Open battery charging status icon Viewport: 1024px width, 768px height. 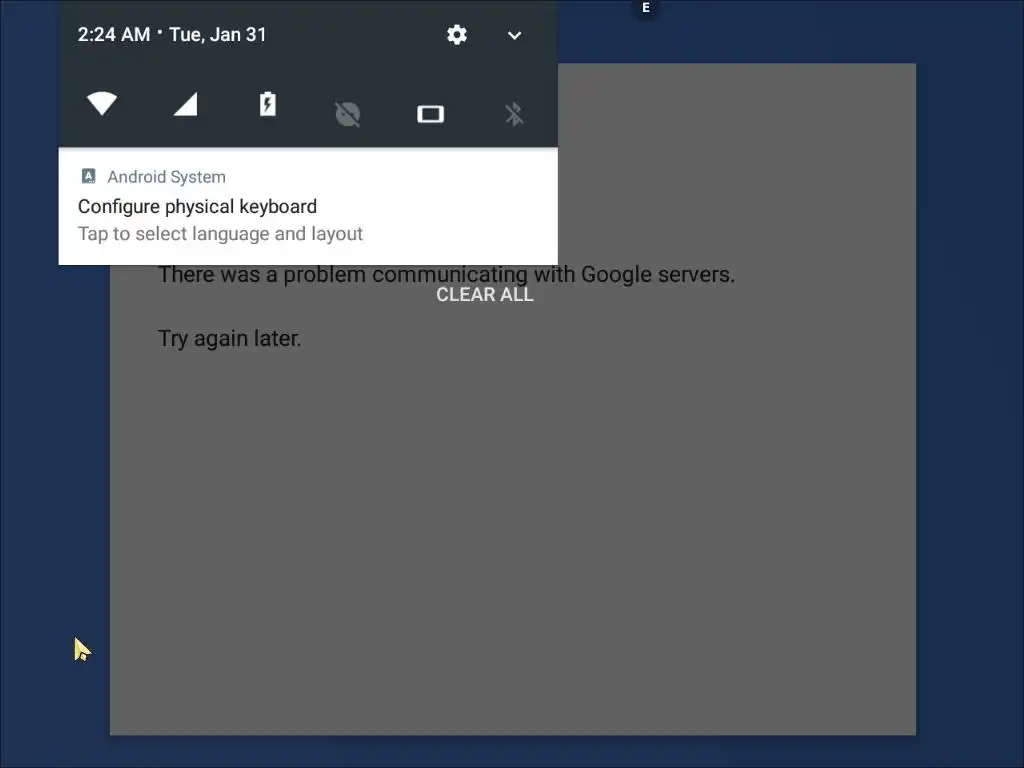click(x=268, y=104)
